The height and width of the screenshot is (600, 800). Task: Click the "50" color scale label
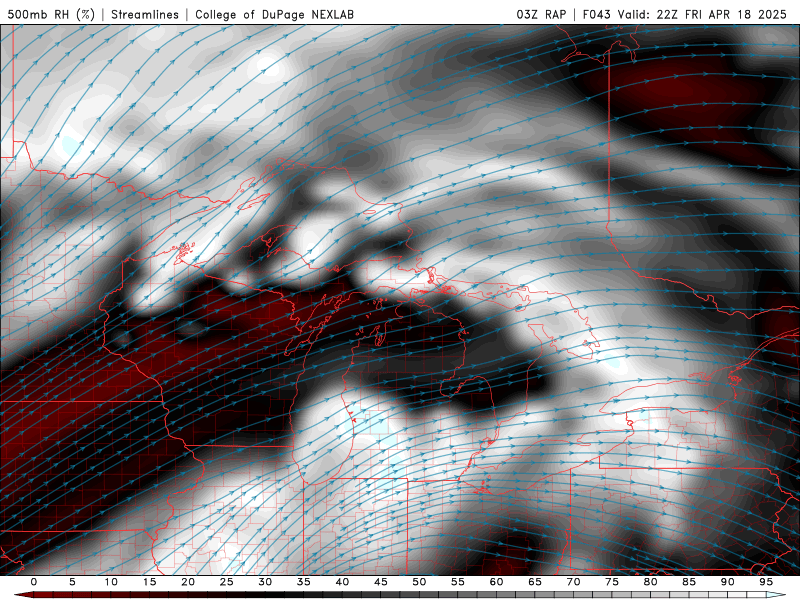(x=419, y=582)
